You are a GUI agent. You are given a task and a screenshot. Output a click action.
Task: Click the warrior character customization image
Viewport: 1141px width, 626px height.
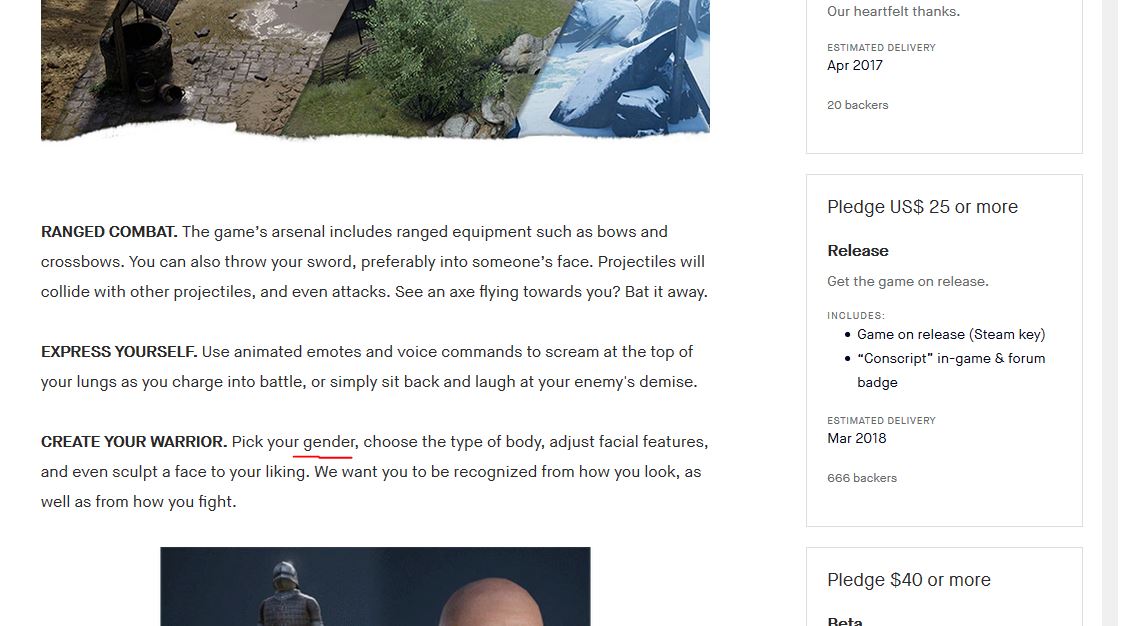pos(375,587)
